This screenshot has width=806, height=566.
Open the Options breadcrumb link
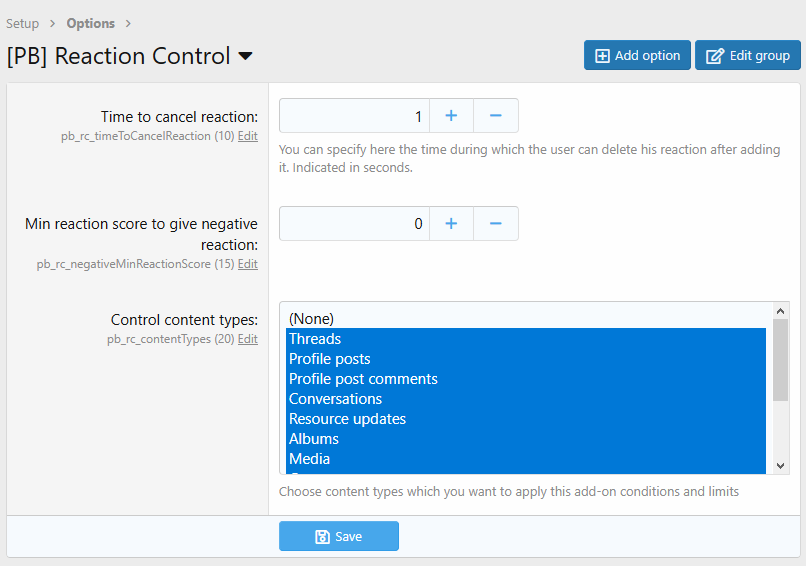pyautogui.click(x=90, y=23)
